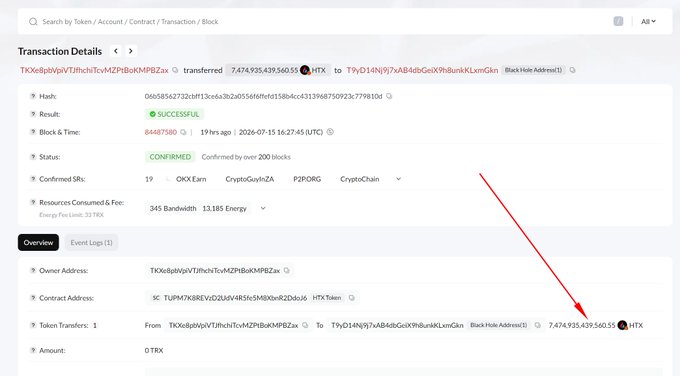Copy sender address in header

point(175,70)
